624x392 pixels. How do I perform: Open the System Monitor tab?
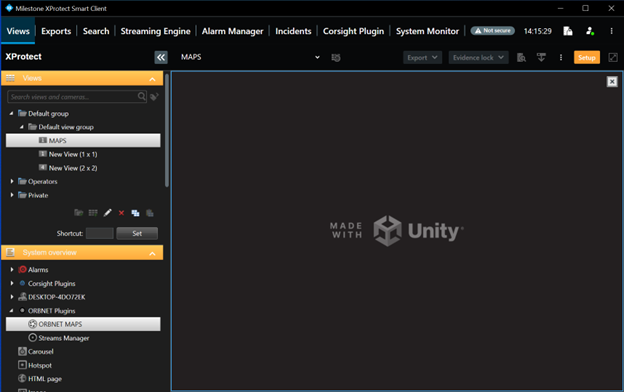tap(427, 31)
